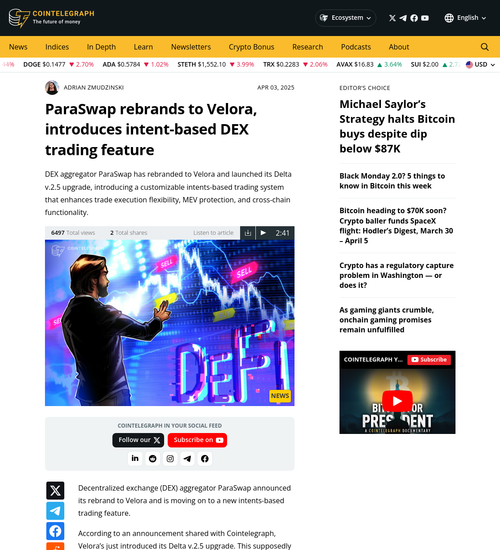Open the Indices menu
Viewport: 500px width, 550px height.
tap(57, 47)
